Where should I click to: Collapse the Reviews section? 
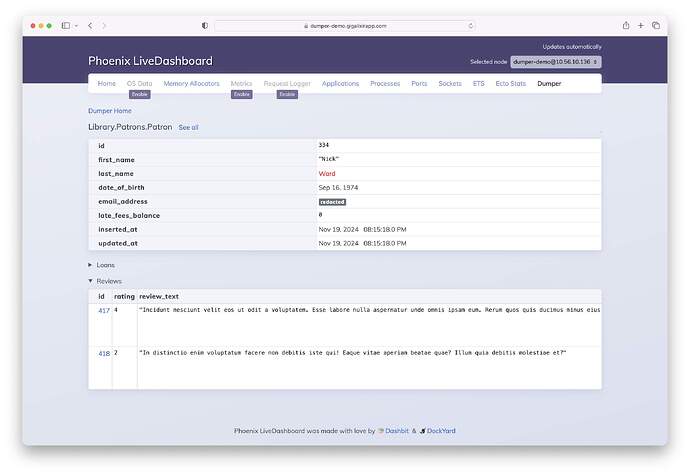[x=105, y=281]
